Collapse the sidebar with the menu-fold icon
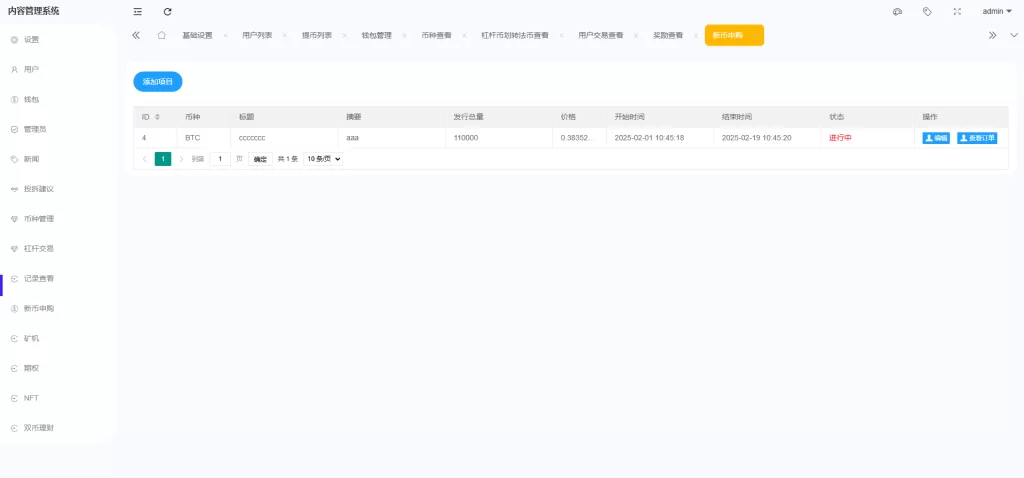 click(137, 12)
